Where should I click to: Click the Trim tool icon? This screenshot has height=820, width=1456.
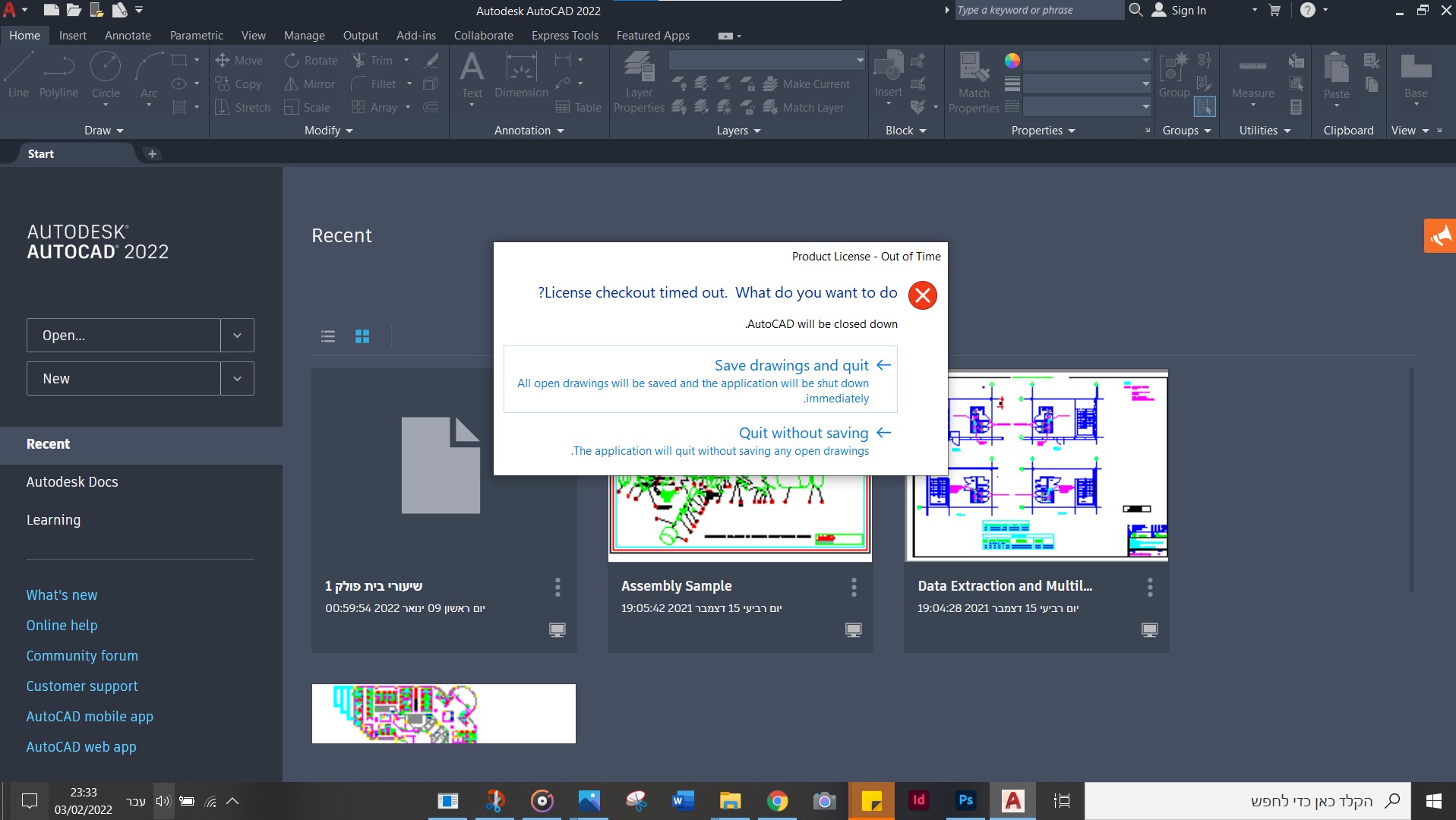[x=358, y=60]
